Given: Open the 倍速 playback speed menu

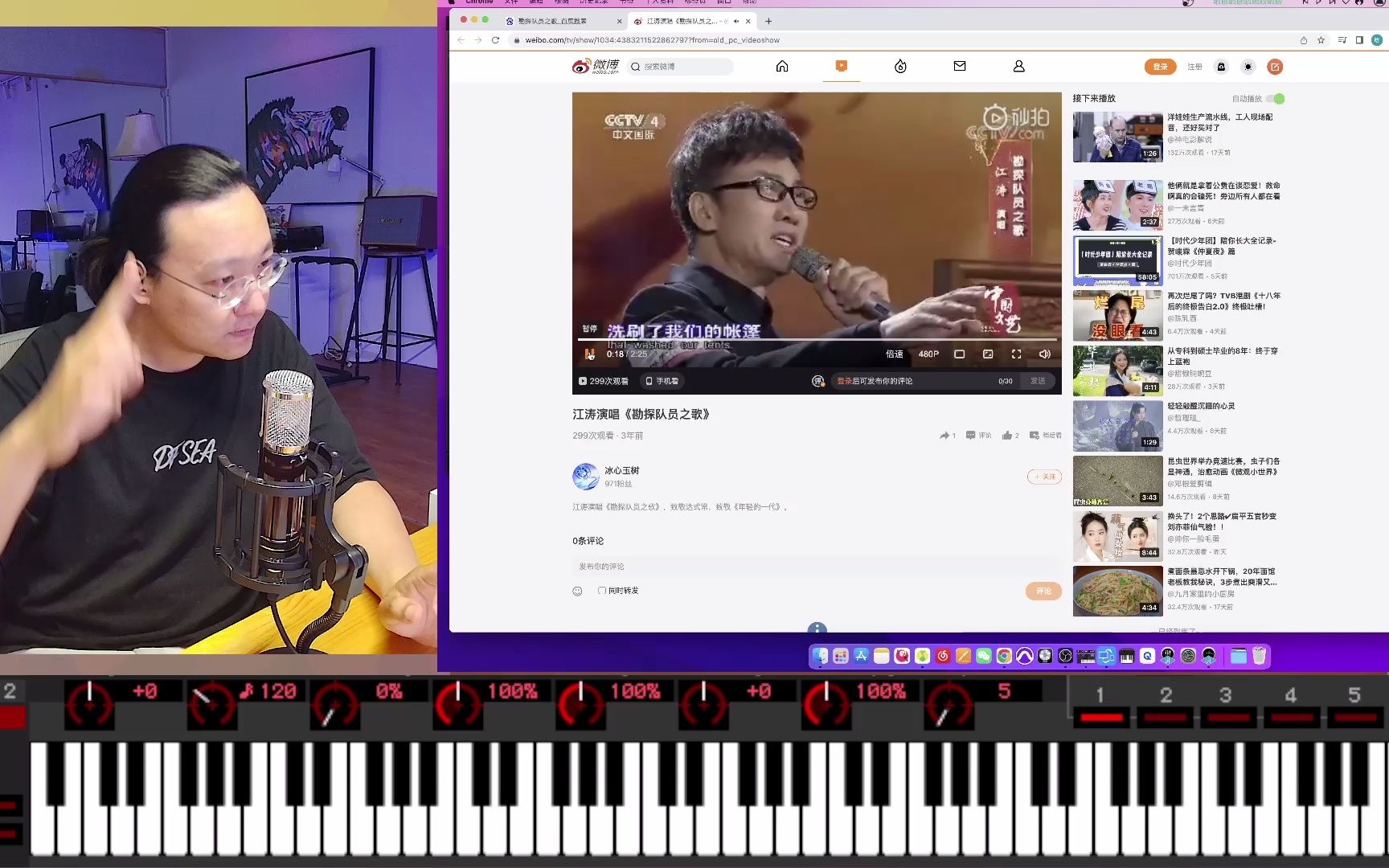Looking at the screenshot, I should pyautogui.click(x=894, y=354).
